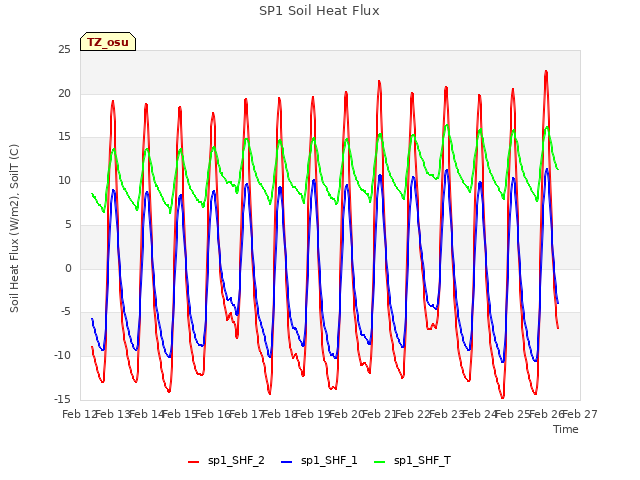
Task: Click the green sp1_SHF_T legend swatch
Action: pyautogui.click(x=380, y=462)
